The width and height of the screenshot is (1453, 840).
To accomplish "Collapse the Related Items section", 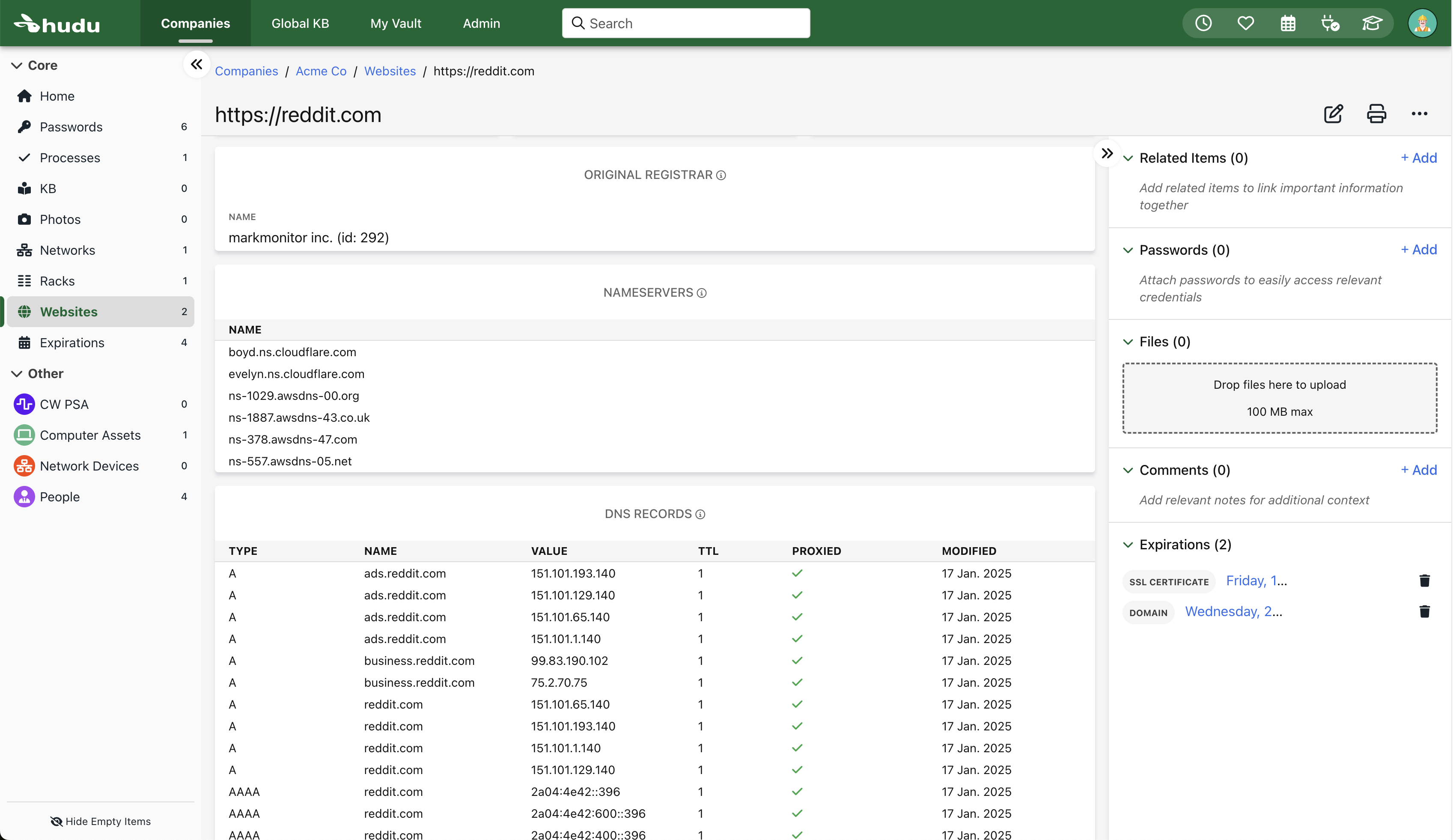I will (1128, 158).
